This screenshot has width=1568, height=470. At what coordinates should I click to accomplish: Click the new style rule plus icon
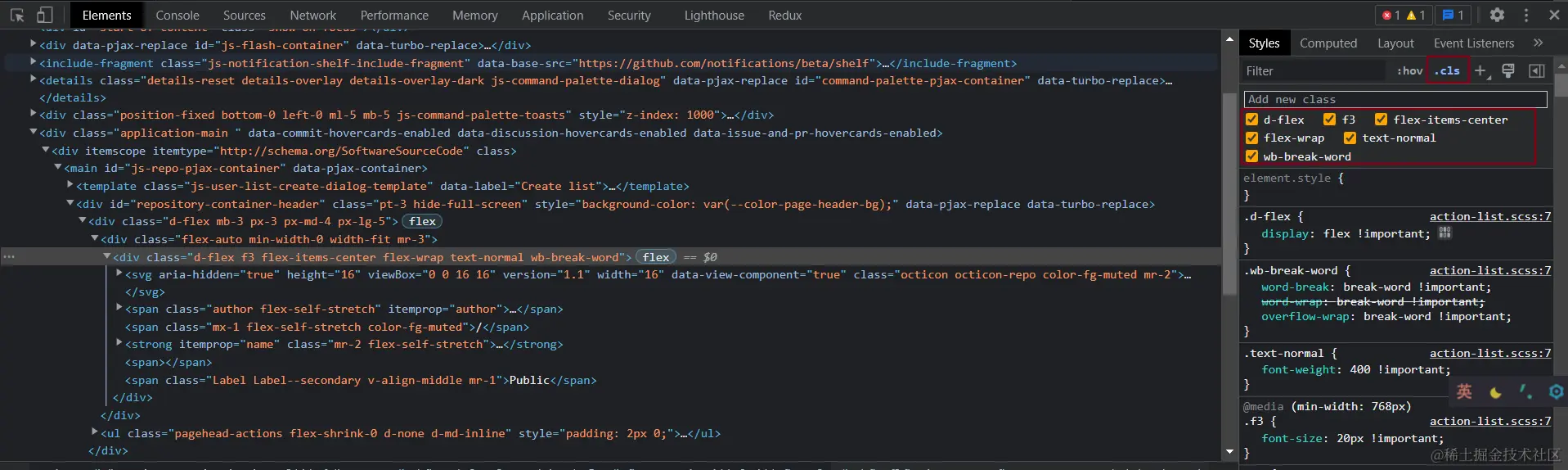[1480, 71]
